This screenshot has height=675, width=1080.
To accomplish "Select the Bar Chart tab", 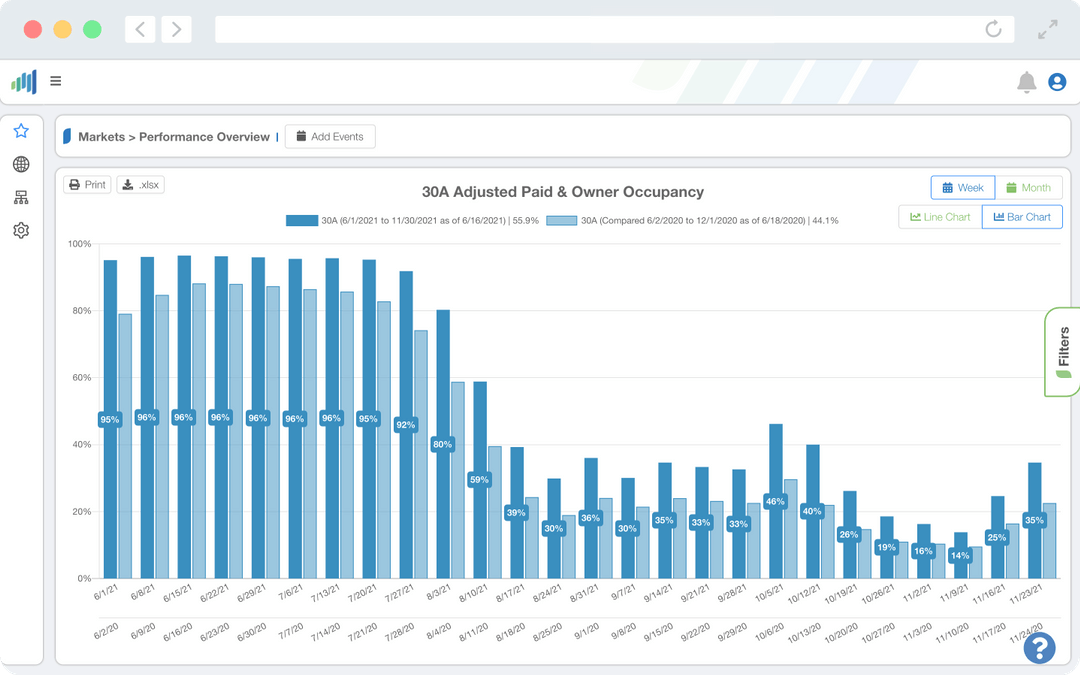I will [x=1022, y=216].
